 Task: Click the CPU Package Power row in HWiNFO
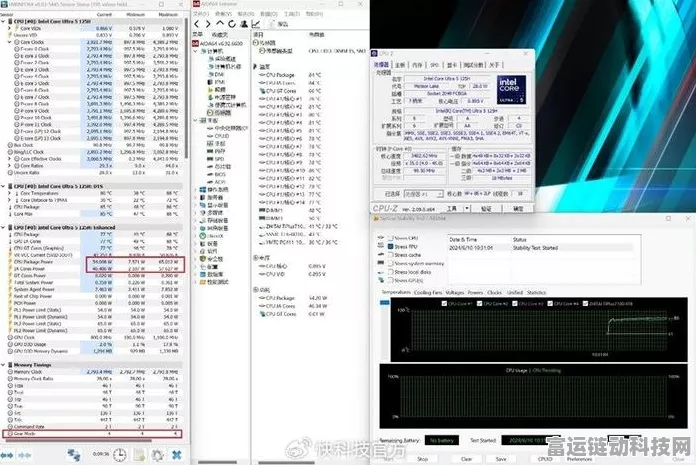point(92,262)
